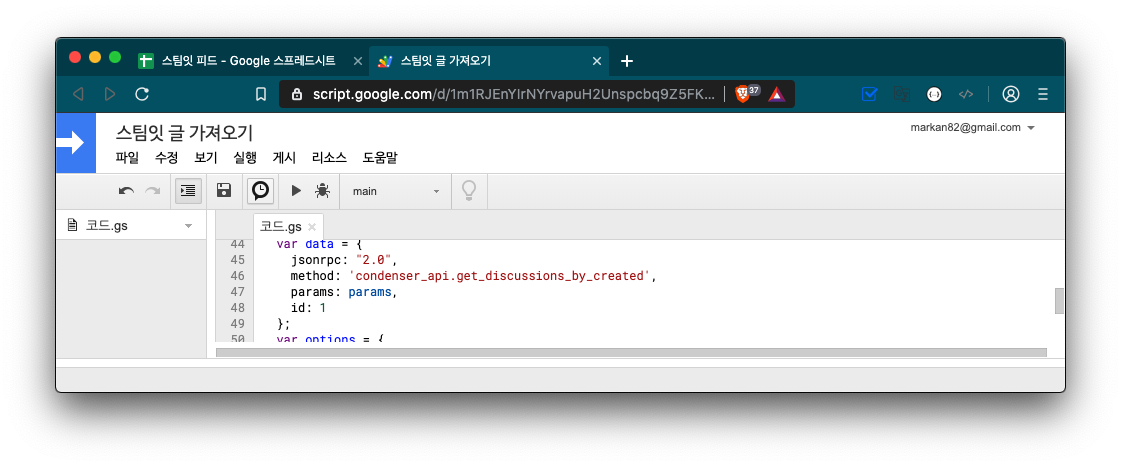
Task: Click the save floppy disk icon
Action: 224,191
